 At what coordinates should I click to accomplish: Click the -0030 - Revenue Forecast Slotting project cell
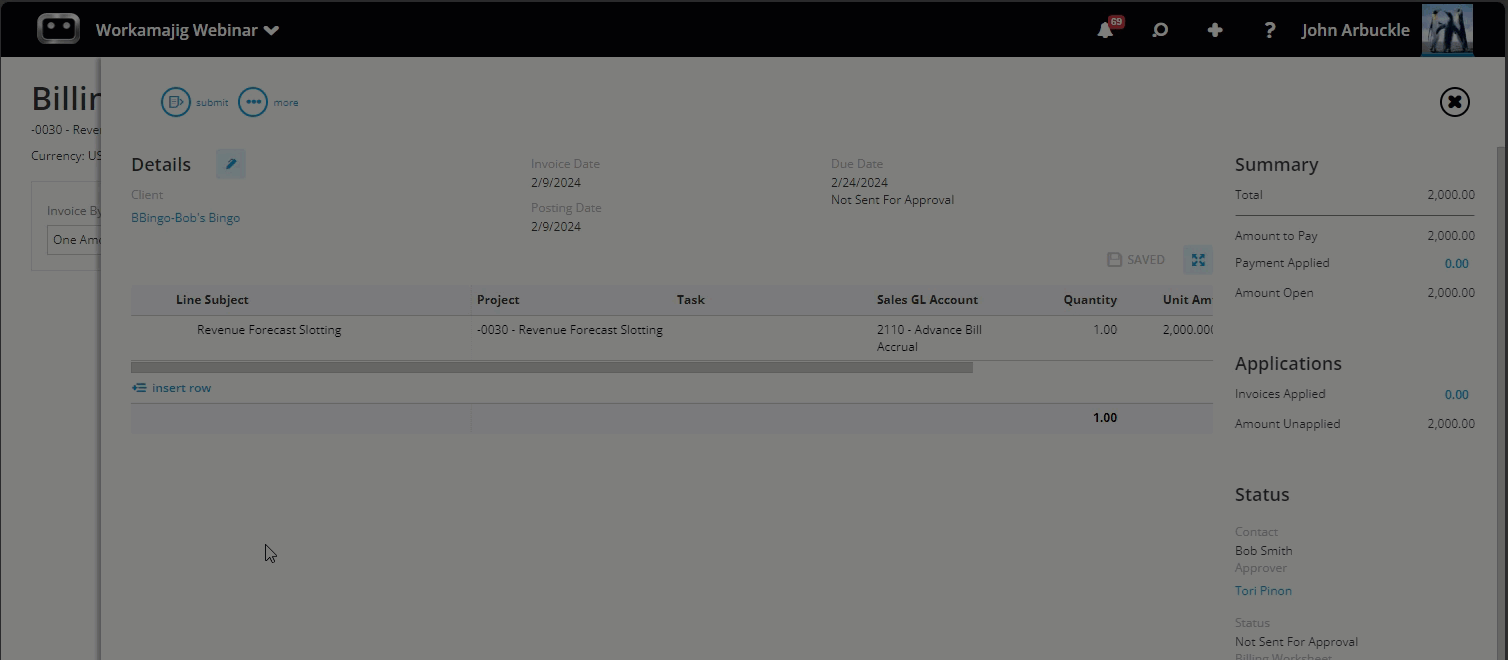570,329
